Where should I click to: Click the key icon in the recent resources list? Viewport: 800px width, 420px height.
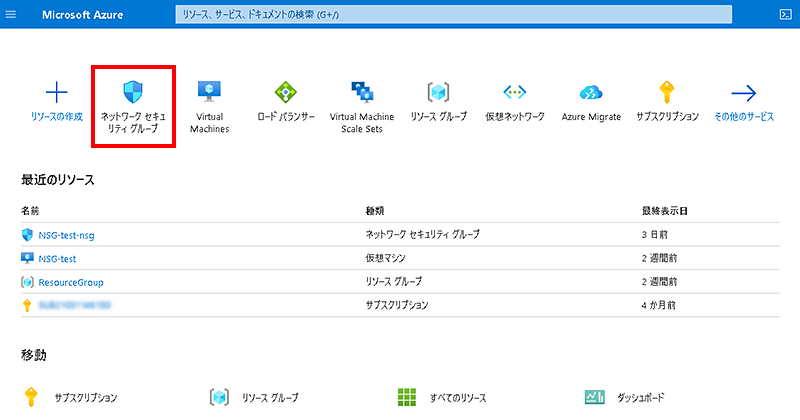27,305
